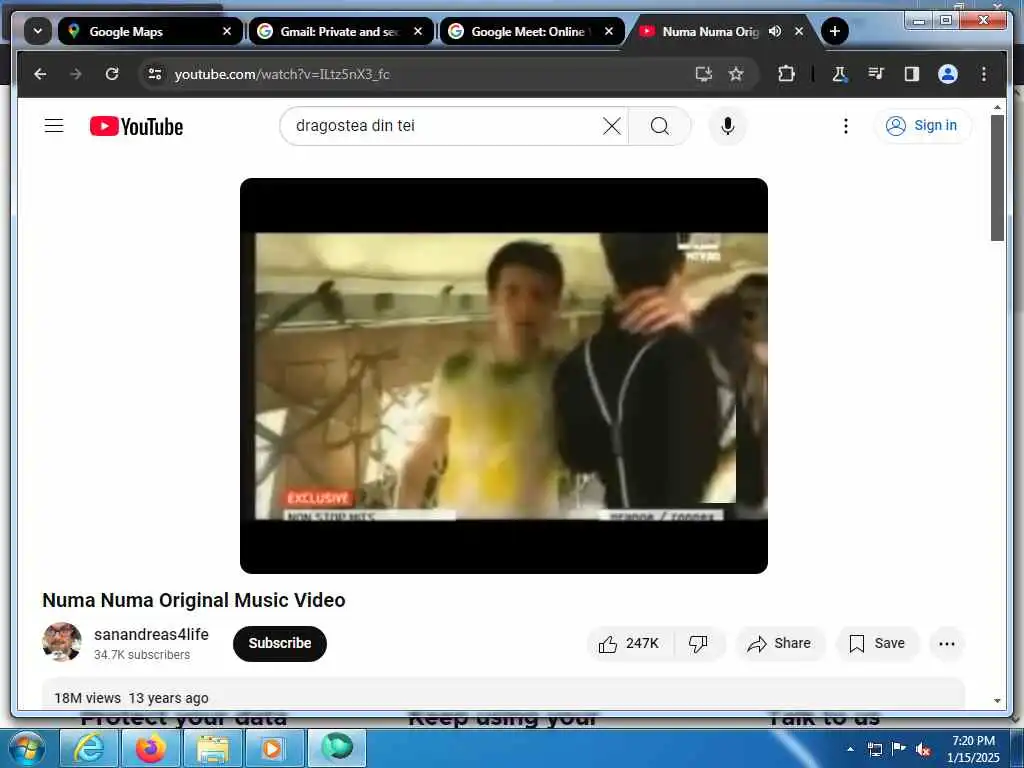Screen dimensions: 1024x768
Task: Click the Sign in button
Action: 921,125
